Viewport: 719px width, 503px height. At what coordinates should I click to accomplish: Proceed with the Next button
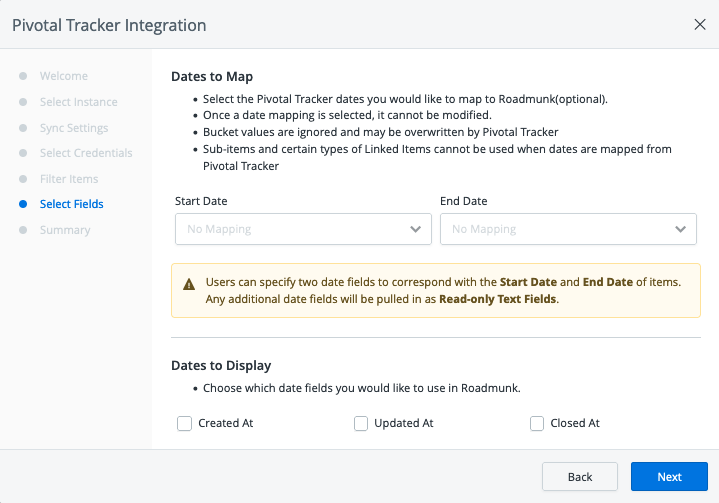click(x=669, y=477)
